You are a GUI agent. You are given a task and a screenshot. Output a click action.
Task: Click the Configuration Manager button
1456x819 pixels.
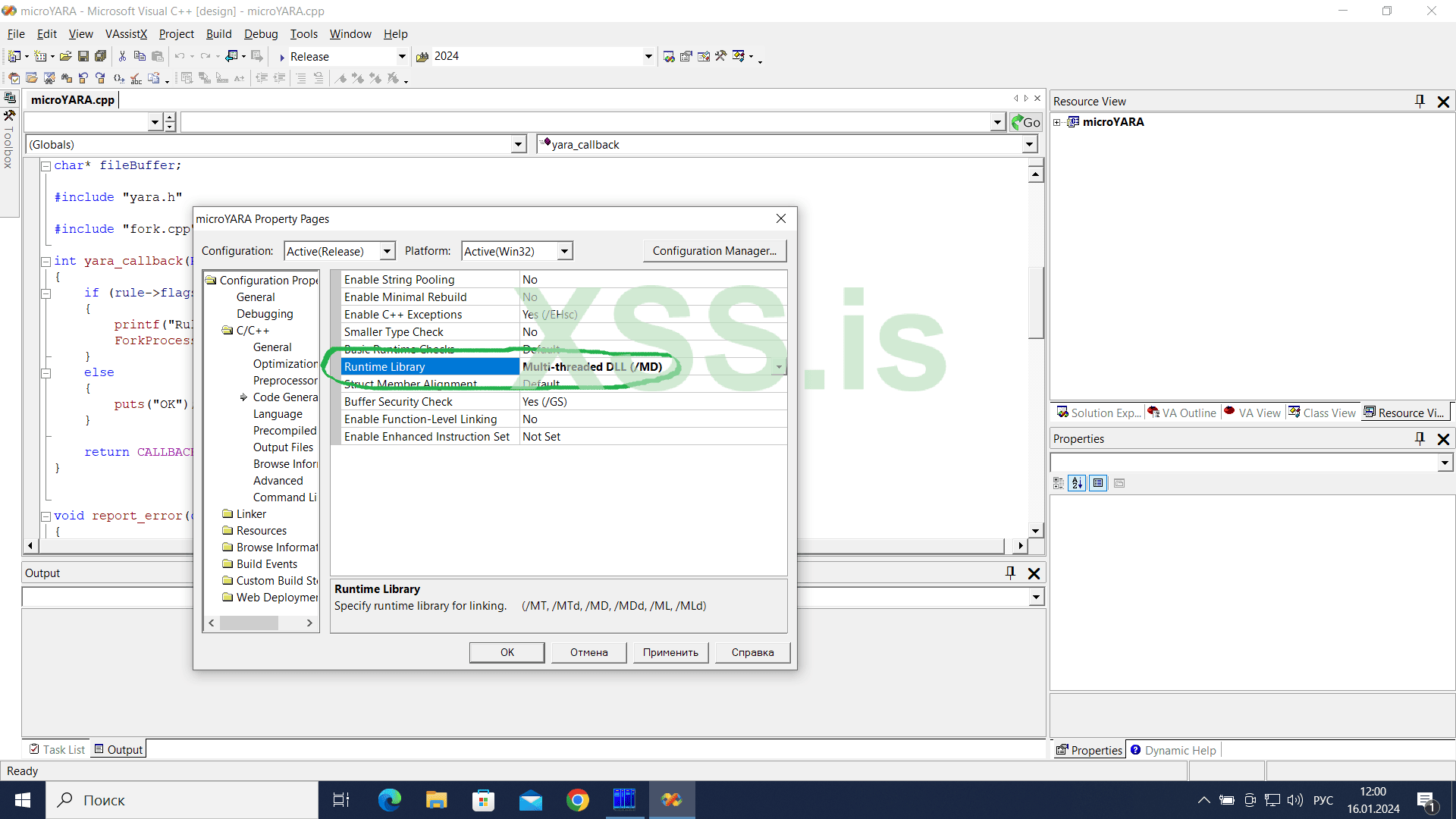(714, 251)
